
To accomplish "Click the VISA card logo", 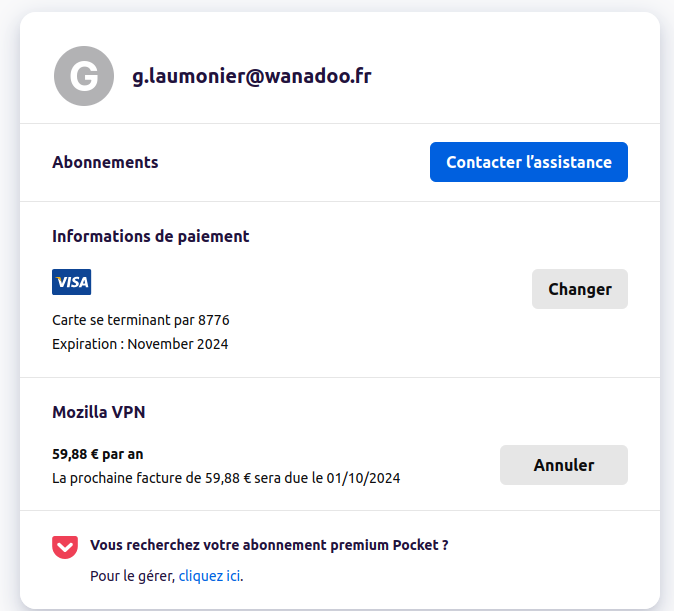I will tap(71, 282).
